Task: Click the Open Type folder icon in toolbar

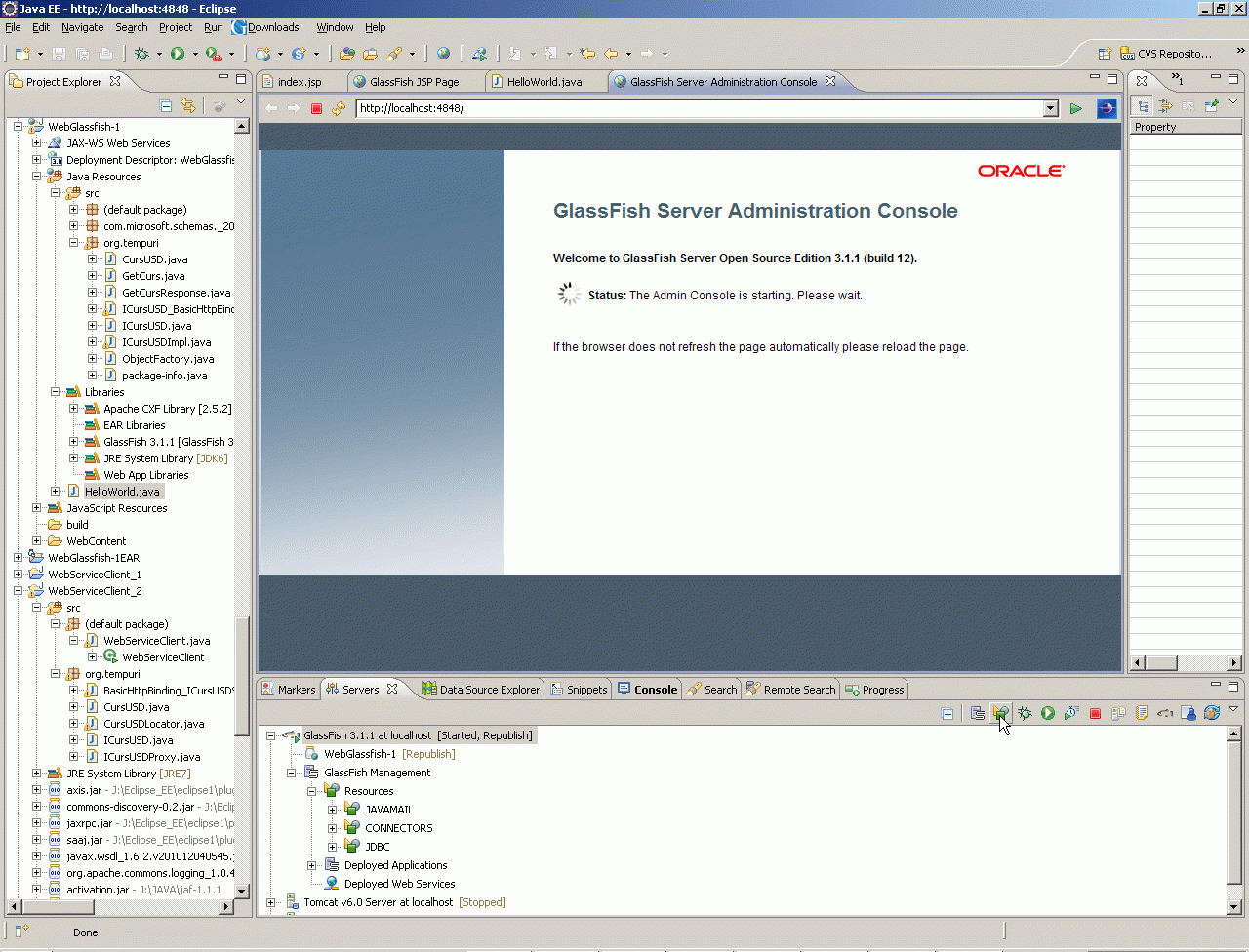Action: click(346, 54)
